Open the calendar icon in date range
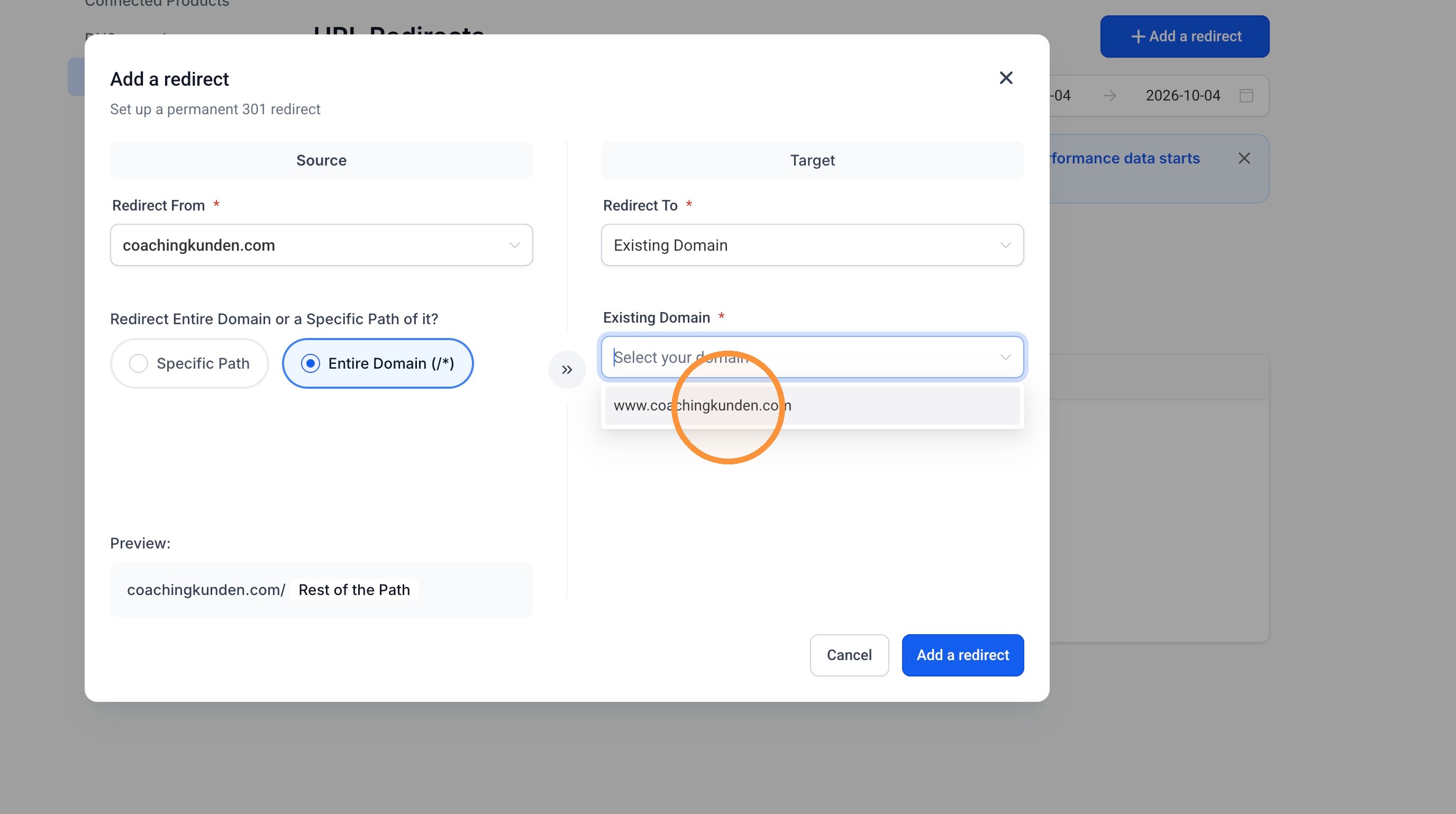Viewport: 1456px width, 814px height. [1246, 95]
